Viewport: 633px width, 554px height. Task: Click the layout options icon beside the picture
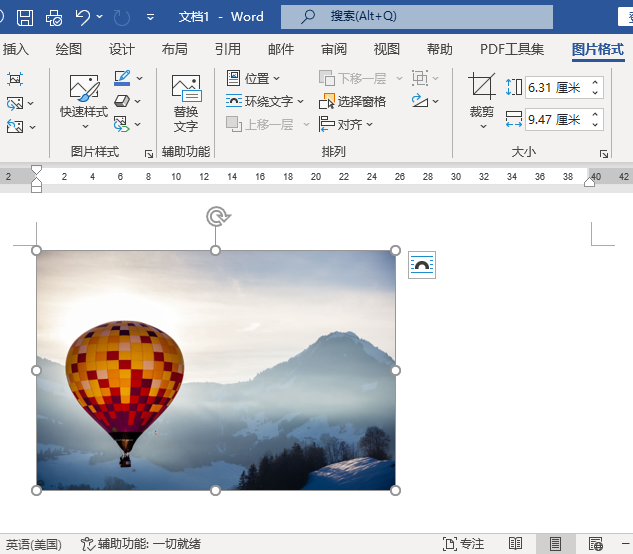coord(422,265)
